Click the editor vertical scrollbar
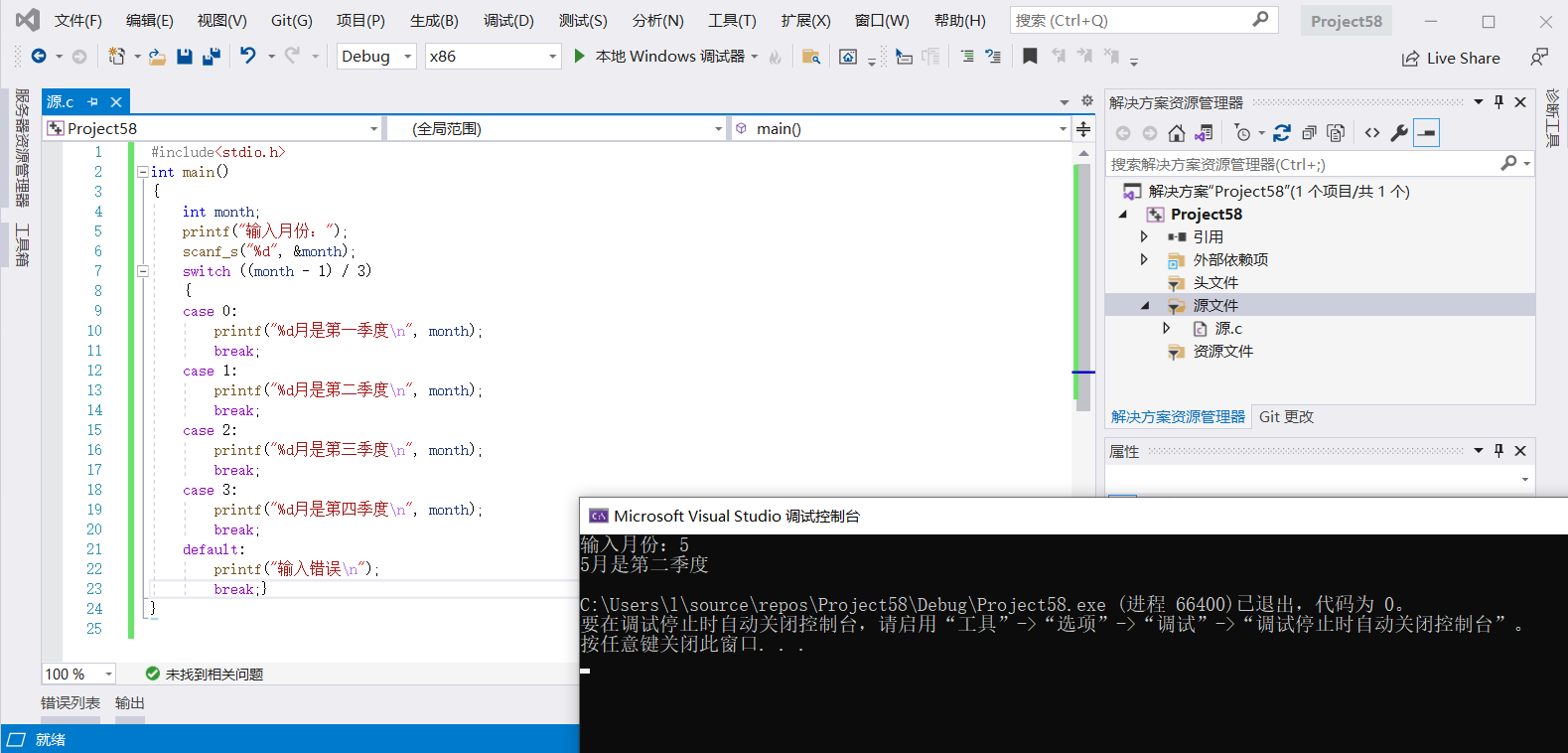The height and width of the screenshot is (753, 1568). [1083, 286]
